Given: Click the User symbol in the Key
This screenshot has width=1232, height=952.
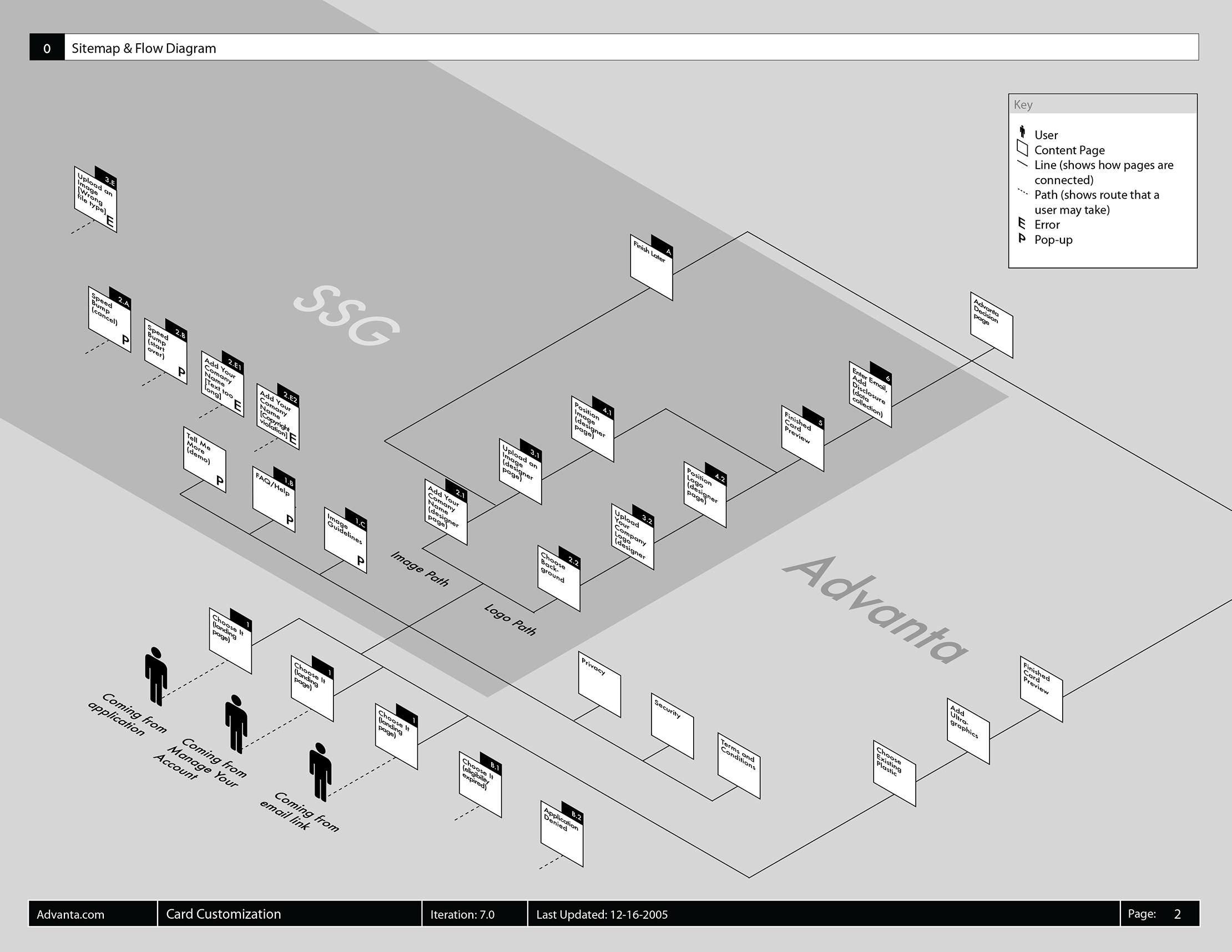Looking at the screenshot, I should pos(1022,132).
